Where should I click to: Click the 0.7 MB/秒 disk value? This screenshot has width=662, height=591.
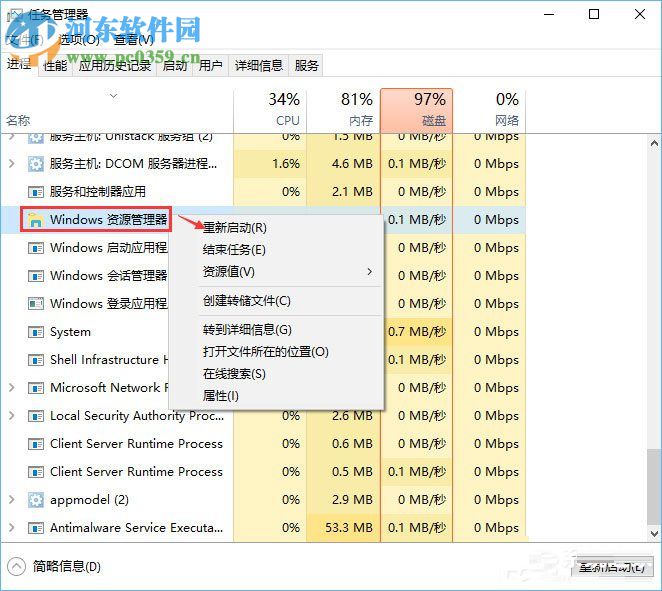coord(417,332)
